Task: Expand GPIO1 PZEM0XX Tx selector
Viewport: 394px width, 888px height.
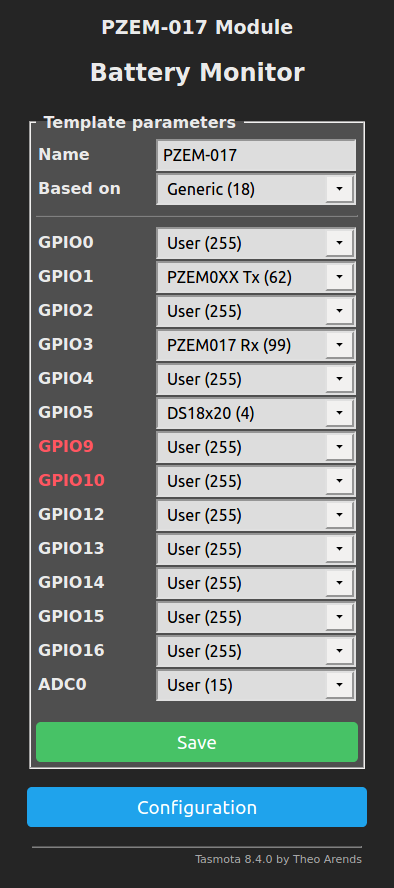Action: (256, 278)
